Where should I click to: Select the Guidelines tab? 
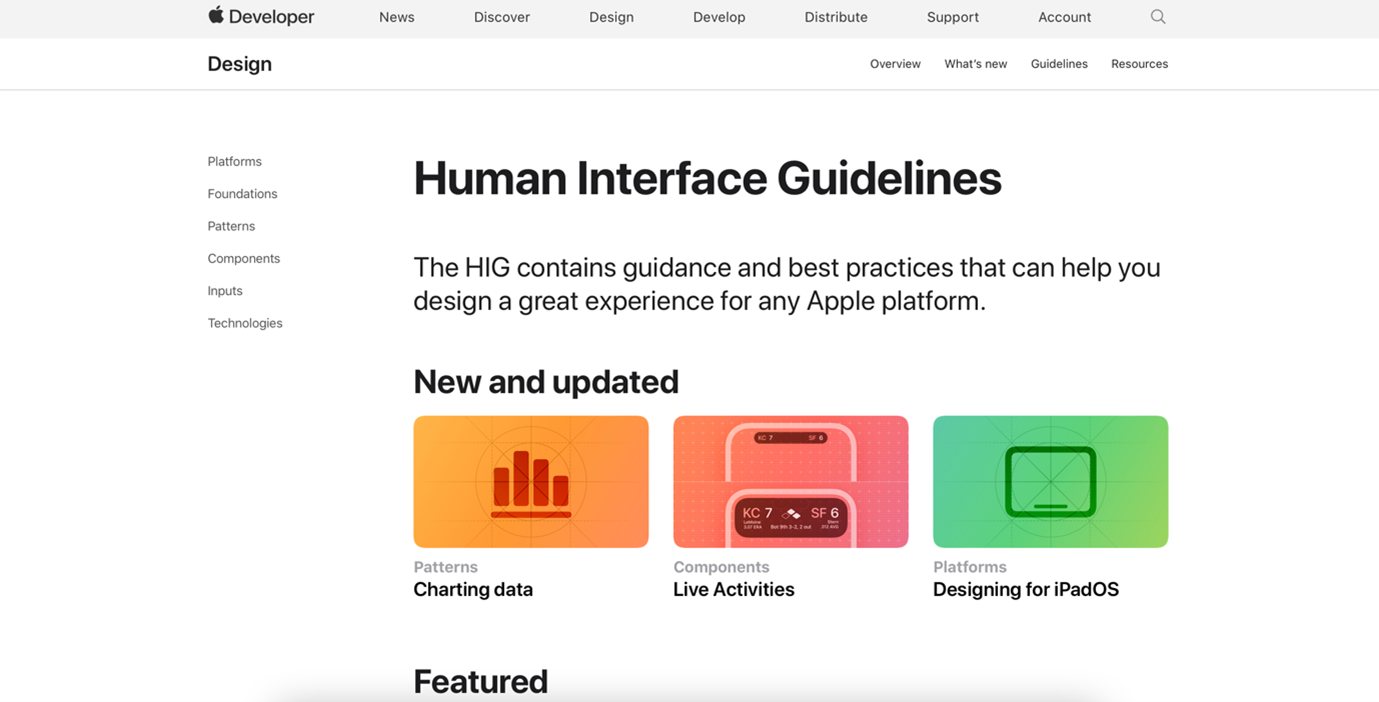(1059, 64)
